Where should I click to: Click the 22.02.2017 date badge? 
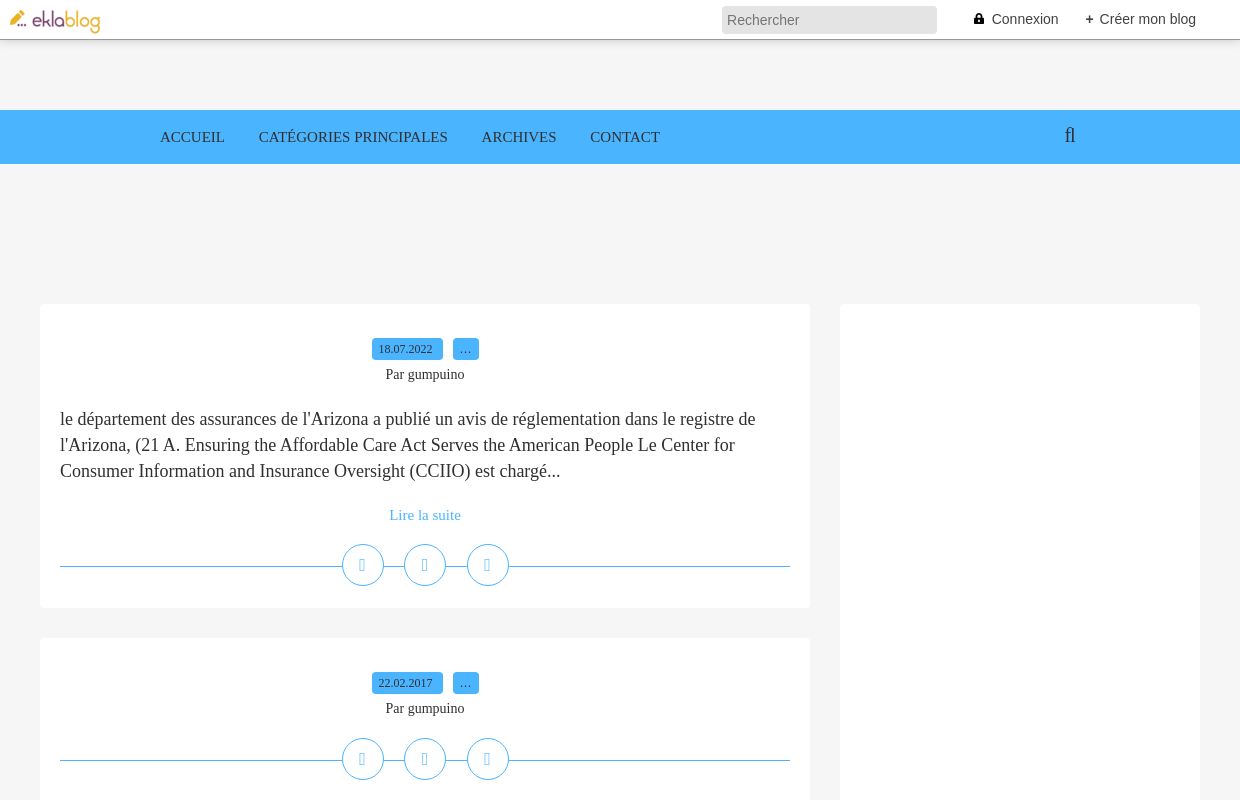tap(406, 683)
